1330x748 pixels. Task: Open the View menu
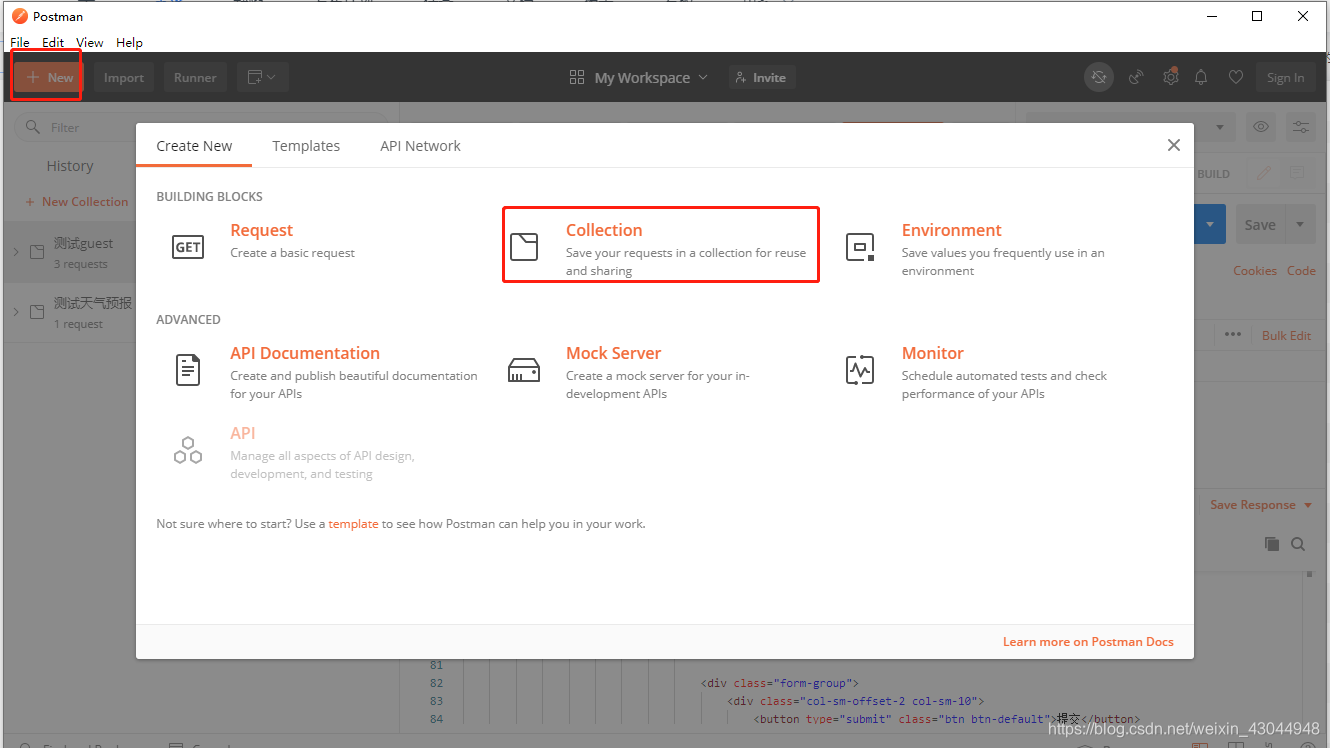point(90,42)
